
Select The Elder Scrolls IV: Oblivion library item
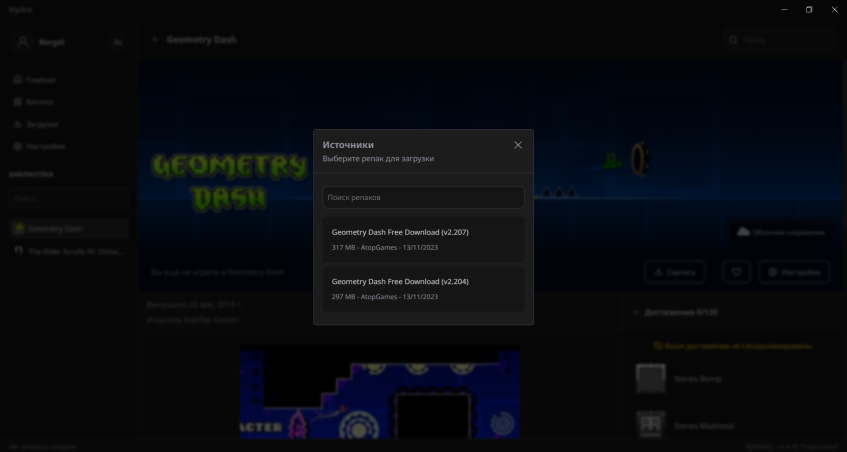pos(69,251)
